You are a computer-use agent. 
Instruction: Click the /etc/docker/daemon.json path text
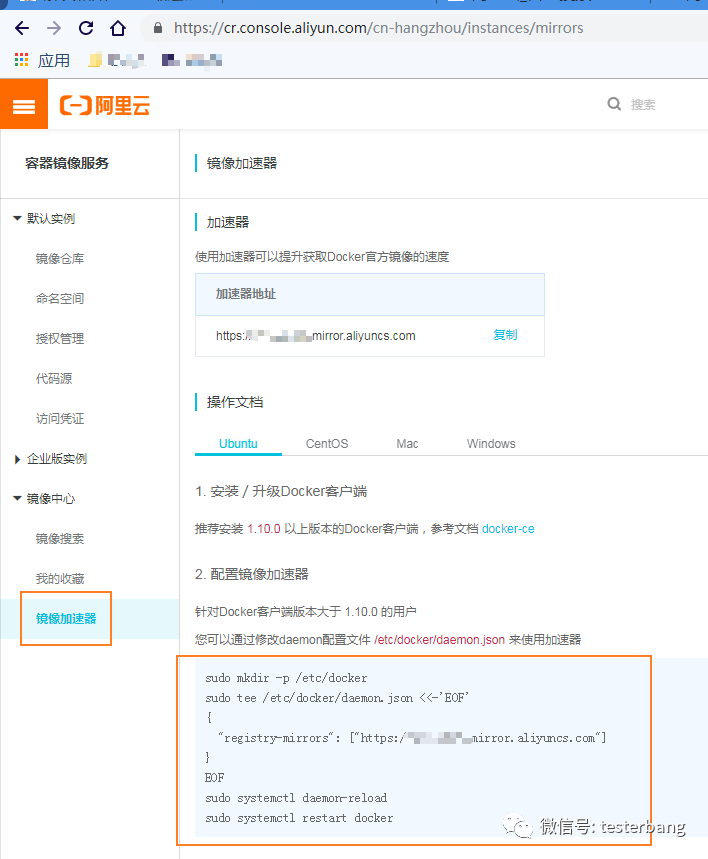(439, 639)
